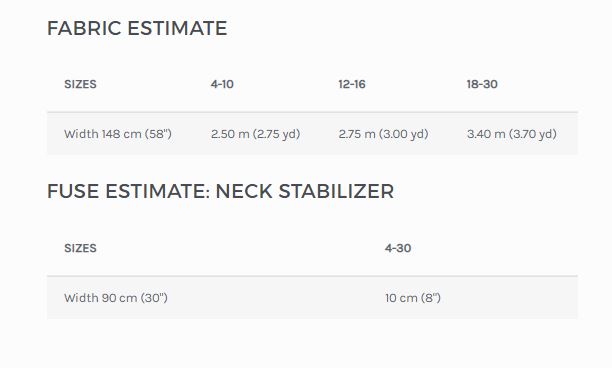
Task: Click the word ESTIMATE in the first heading
Action: (177, 28)
